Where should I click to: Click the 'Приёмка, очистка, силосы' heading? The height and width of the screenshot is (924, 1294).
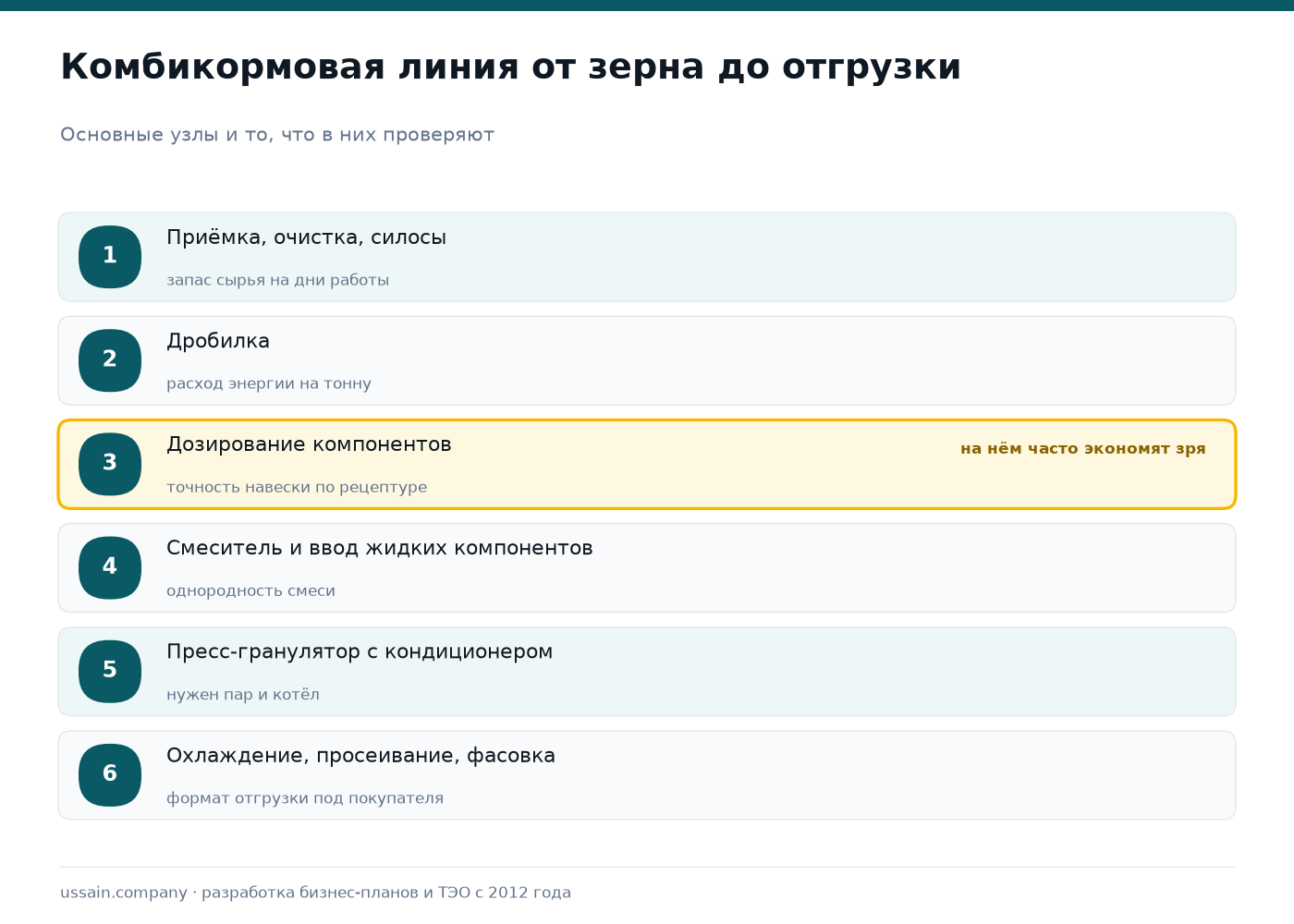click(x=306, y=237)
